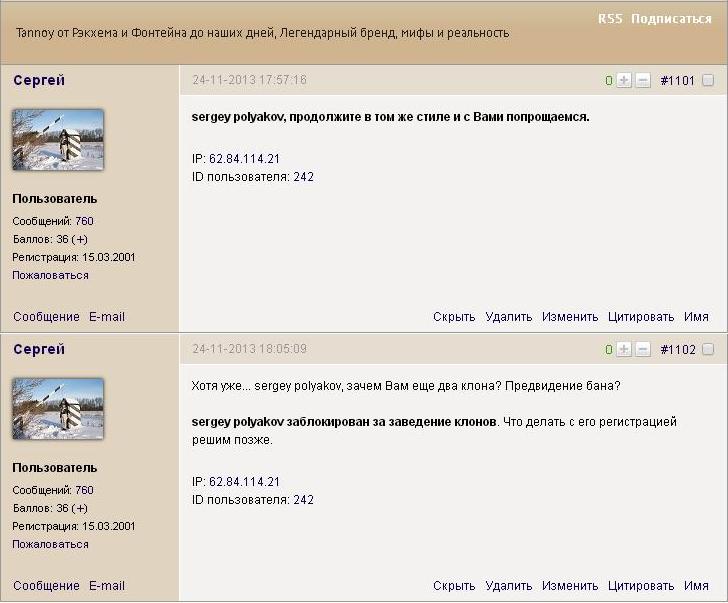Edit post #1102 with Изменить
This screenshot has height=603, width=728.
click(570, 586)
